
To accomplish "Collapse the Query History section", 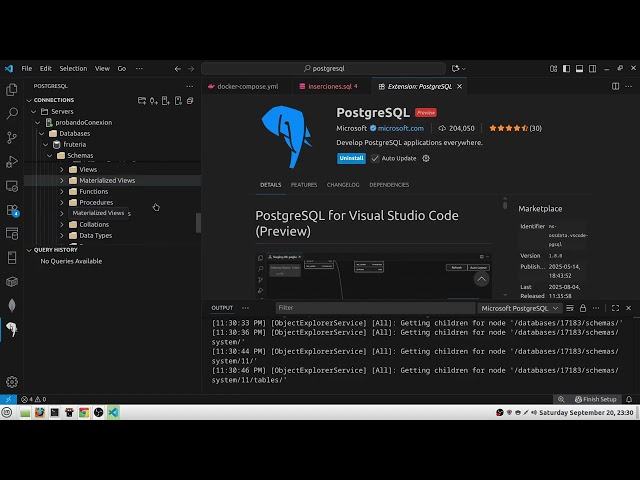I will click(29, 250).
